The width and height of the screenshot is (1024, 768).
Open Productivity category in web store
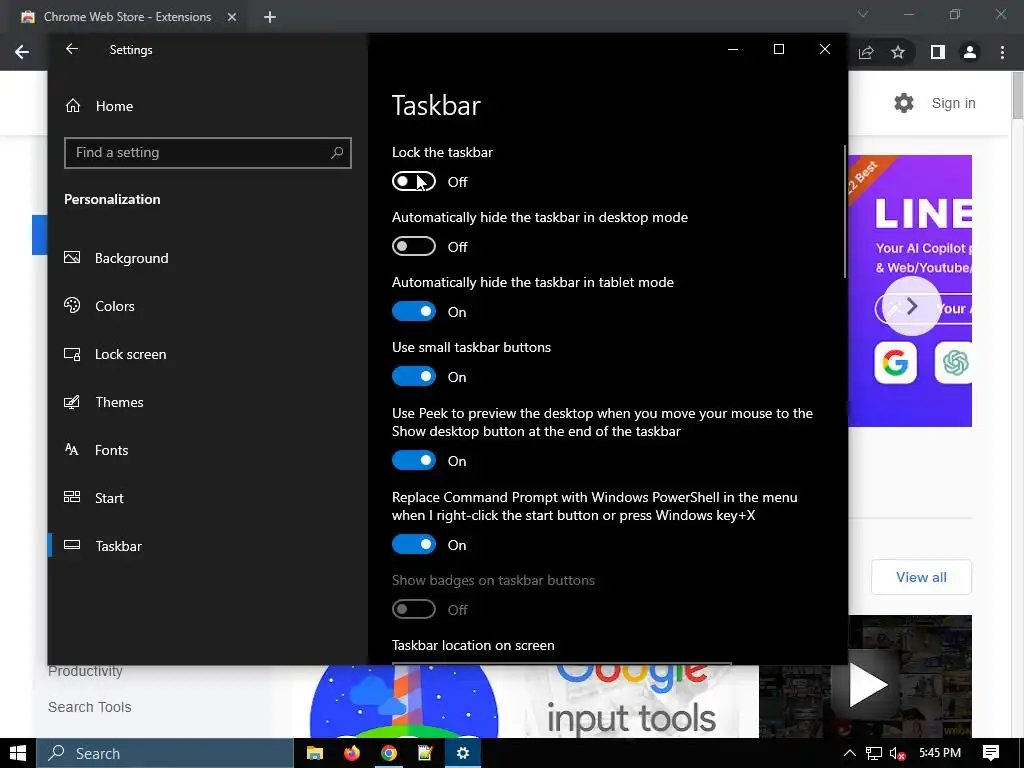point(85,672)
